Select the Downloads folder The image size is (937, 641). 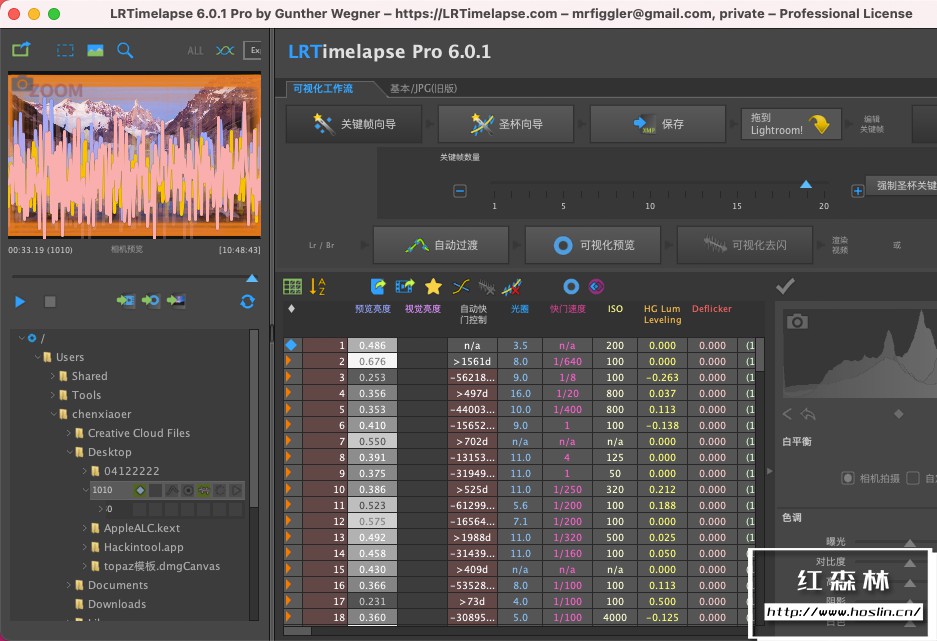pyautogui.click(x=117, y=604)
